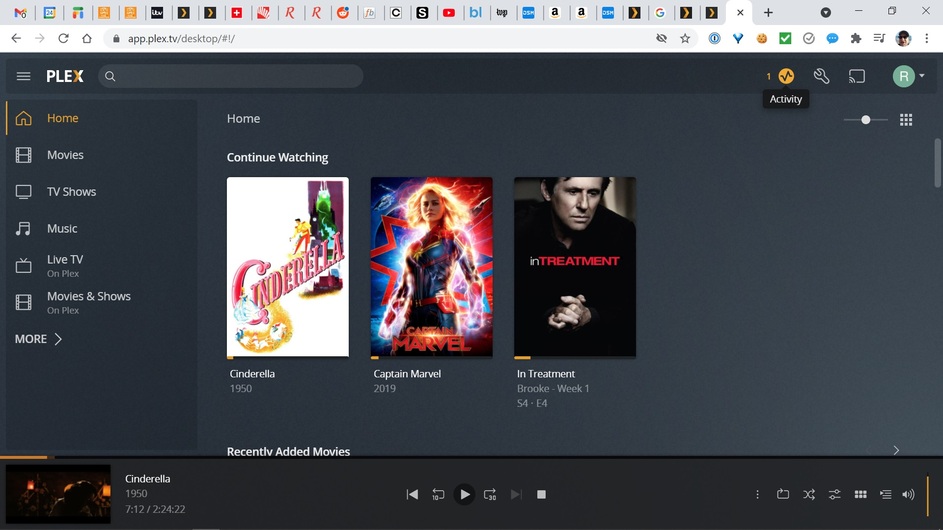Open the Chrome profile avatar
Screen dimensions: 943x530
(x=903, y=39)
